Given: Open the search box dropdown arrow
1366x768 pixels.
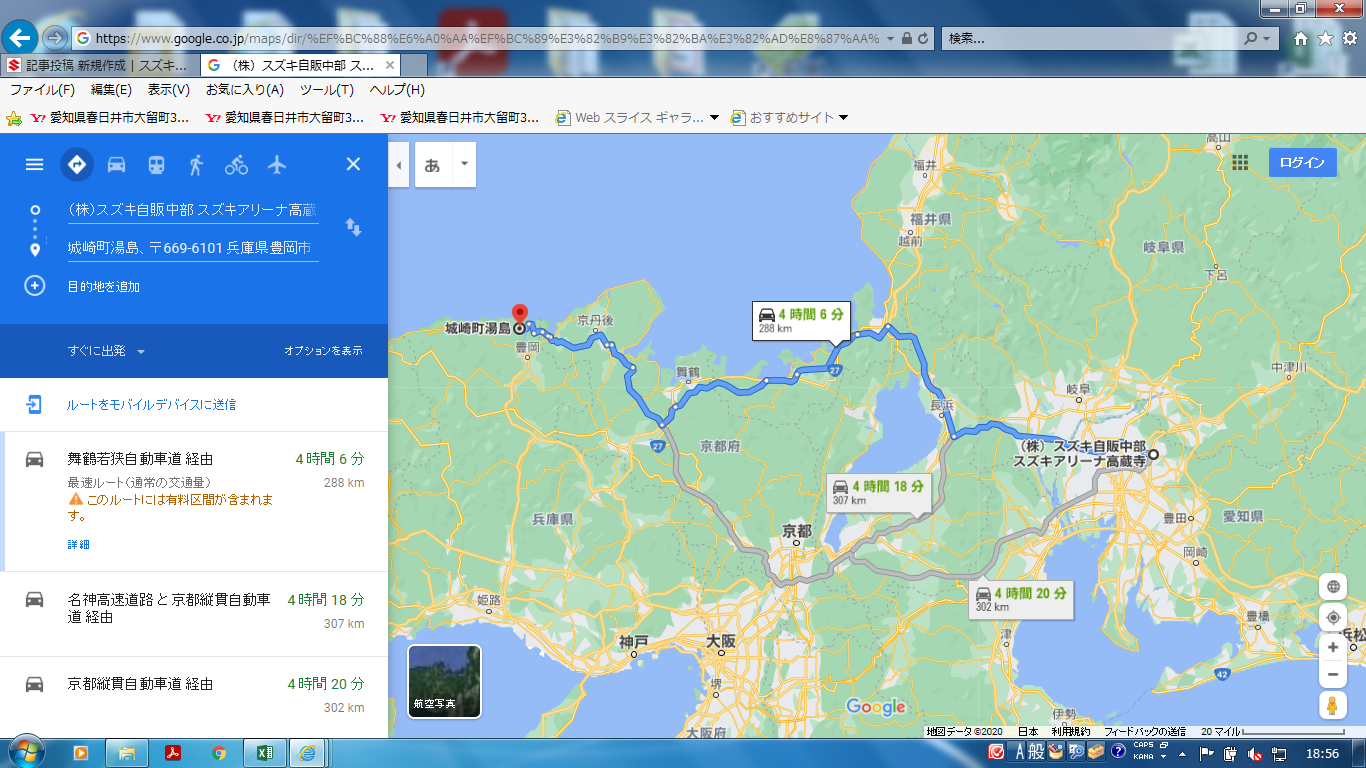Looking at the screenshot, I should pyautogui.click(x=1268, y=38).
